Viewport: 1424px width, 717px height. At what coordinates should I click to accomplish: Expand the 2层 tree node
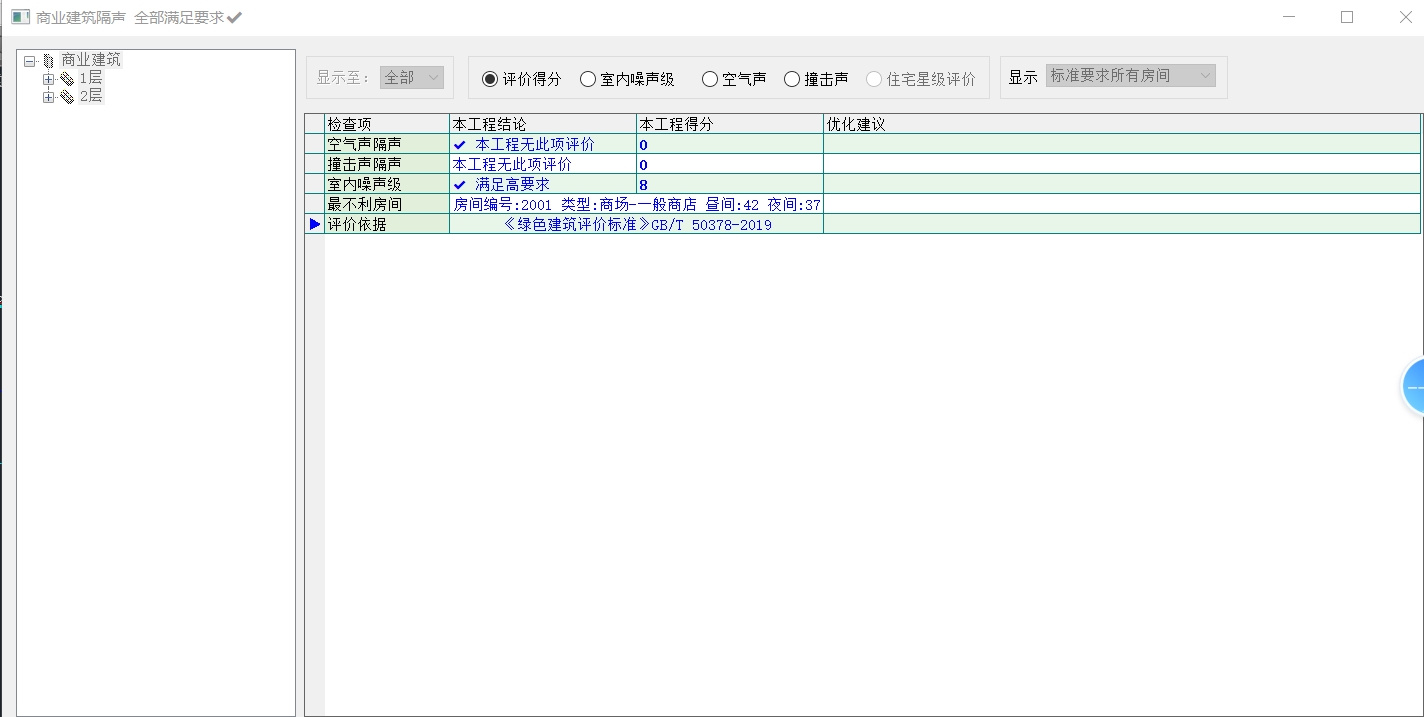pyautogui.click(x=48, y=97)
